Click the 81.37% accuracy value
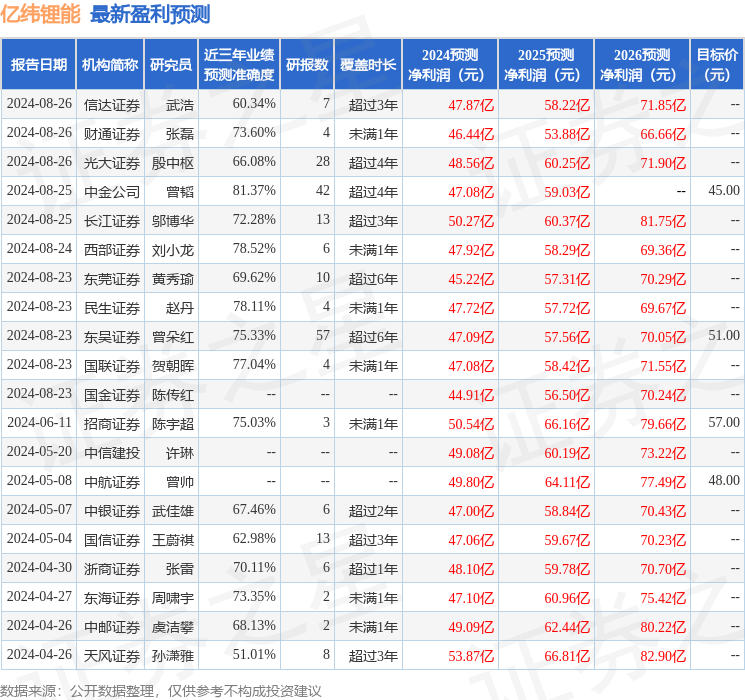Viewport: 745px width, 700px height. point(254,191)
